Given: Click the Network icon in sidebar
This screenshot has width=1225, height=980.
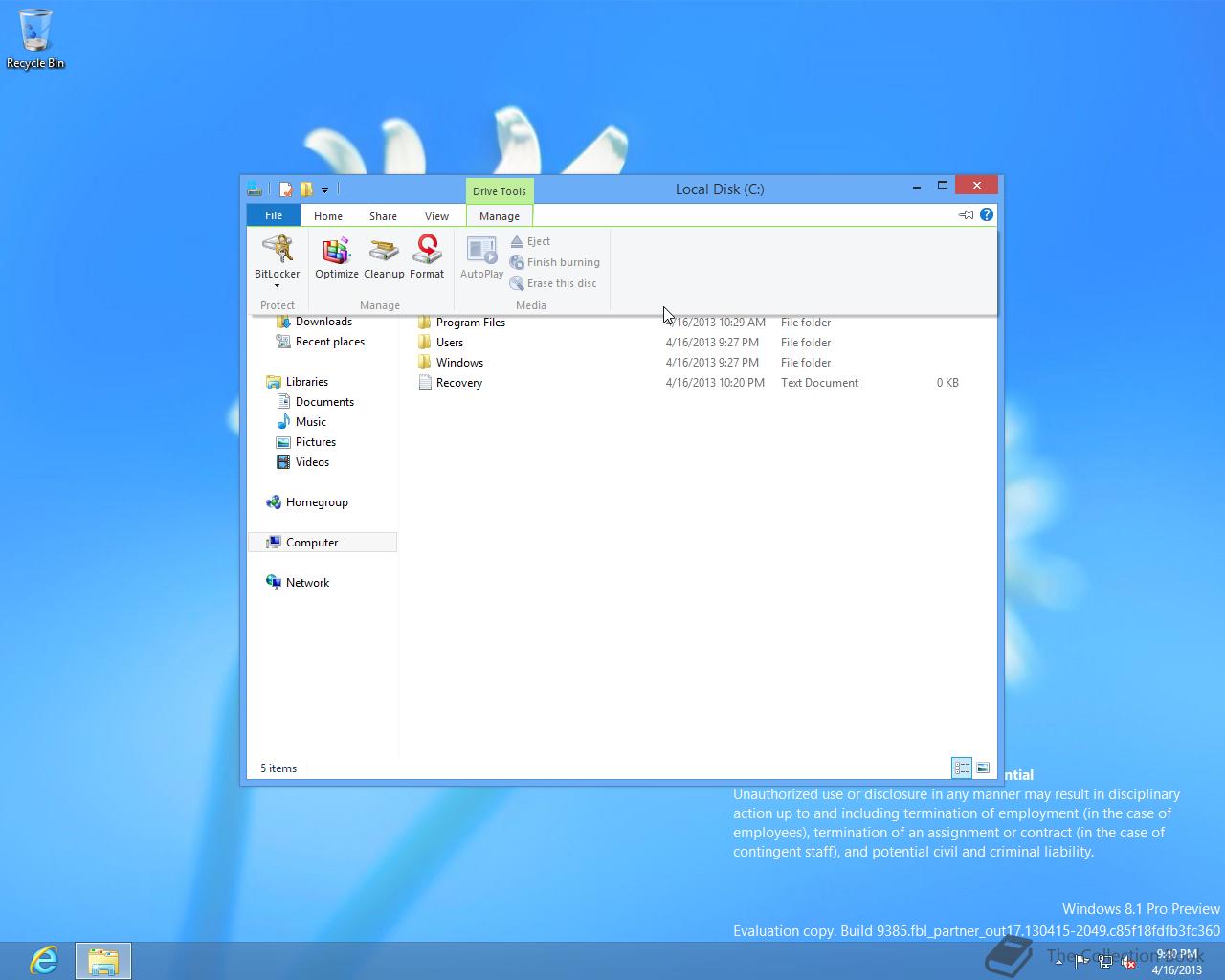Looking at the screenshot, I should 274,583.
